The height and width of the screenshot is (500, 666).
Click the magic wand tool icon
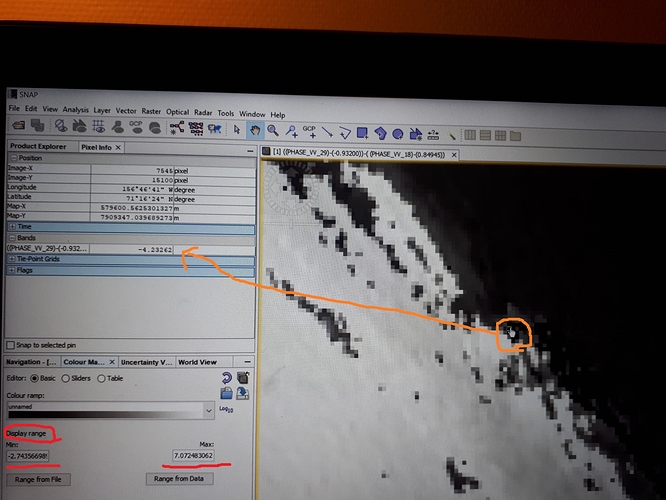tap(452, 136)
